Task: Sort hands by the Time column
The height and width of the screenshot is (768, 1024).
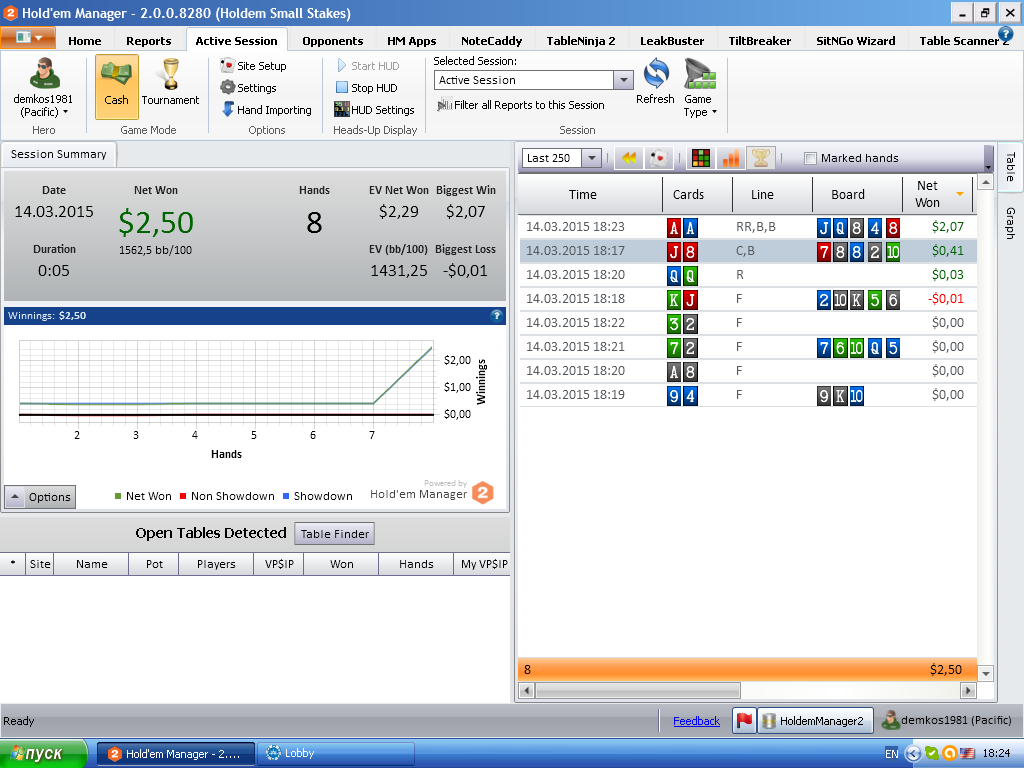Action: [x=590, y=194]
